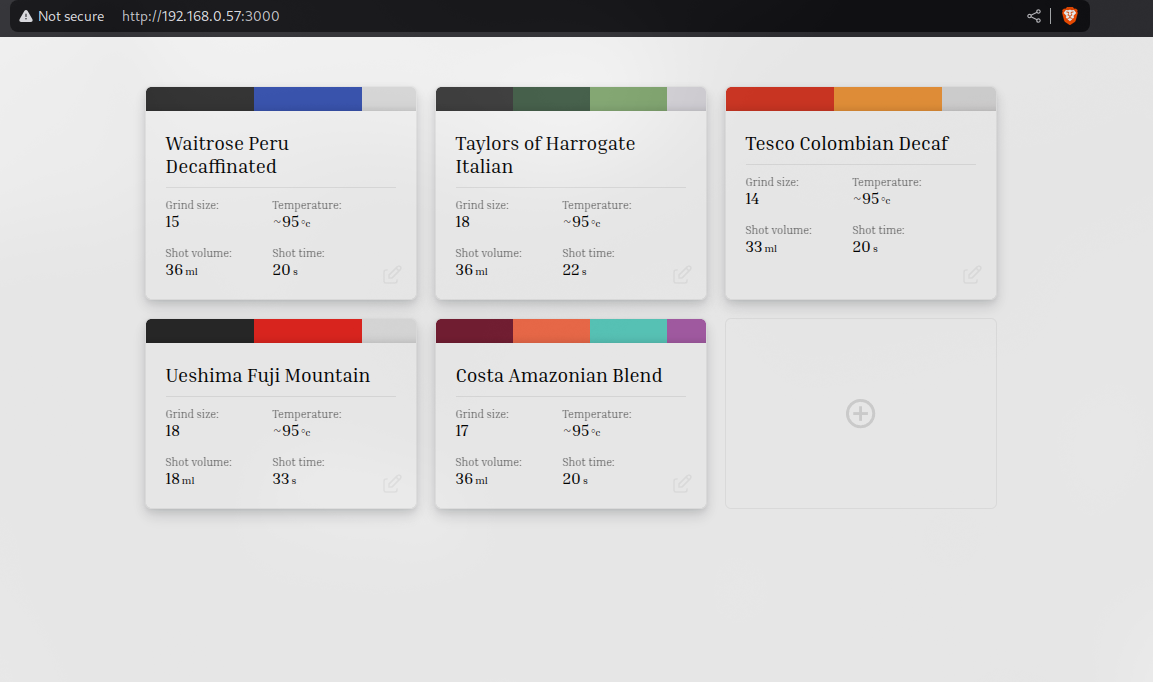Click the light green swatch on Taylors card
Viewport: 1153px width, 682px height.
tap(629, 99)
